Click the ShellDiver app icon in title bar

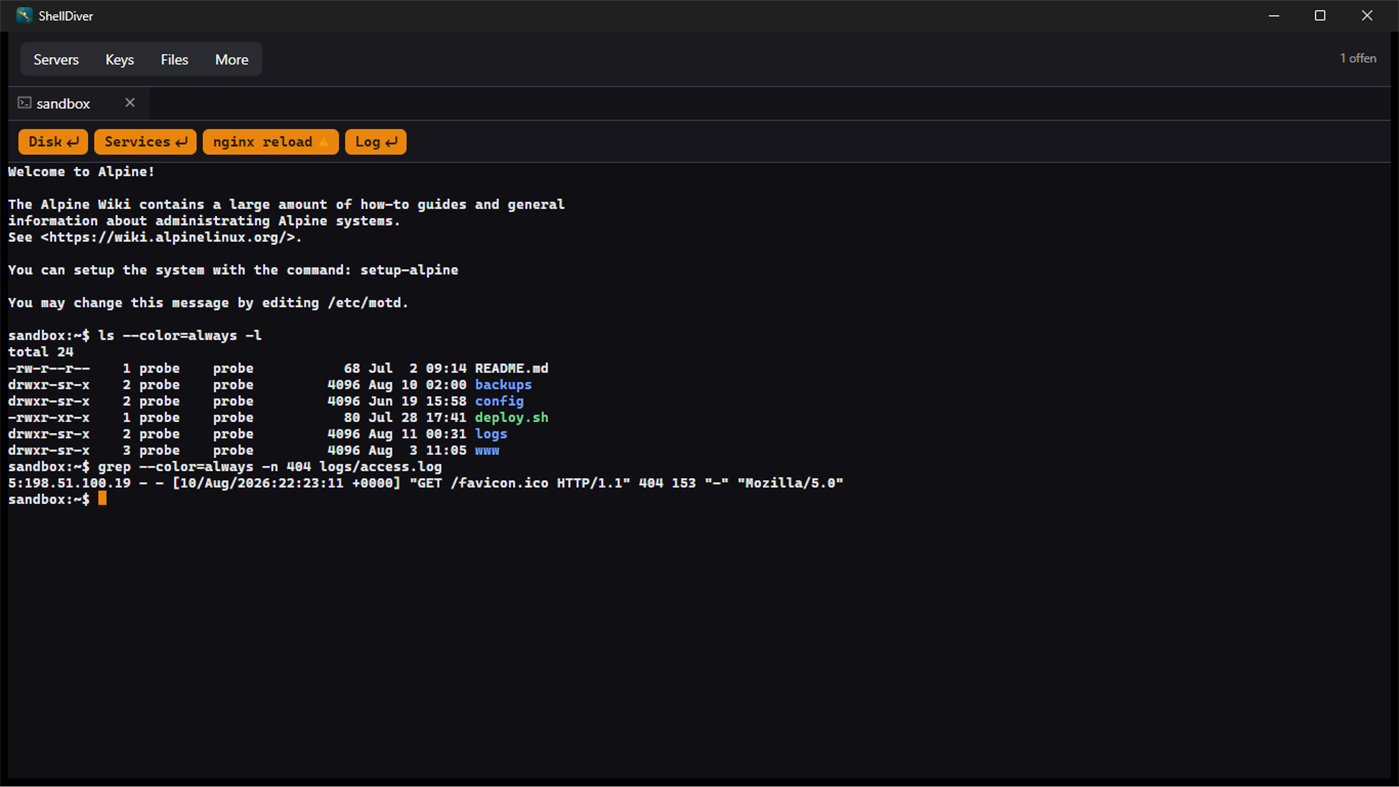24,16
